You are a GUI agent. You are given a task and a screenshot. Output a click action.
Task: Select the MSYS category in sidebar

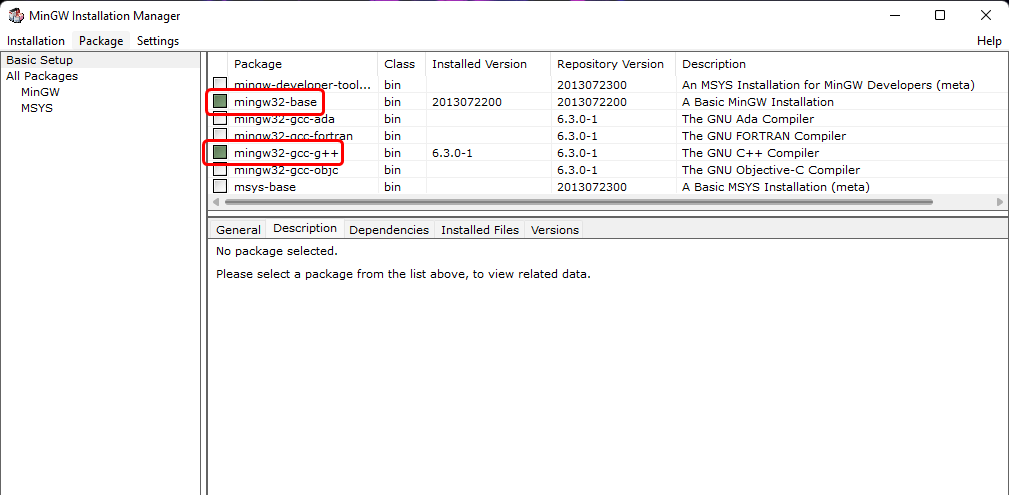[37, 108]
